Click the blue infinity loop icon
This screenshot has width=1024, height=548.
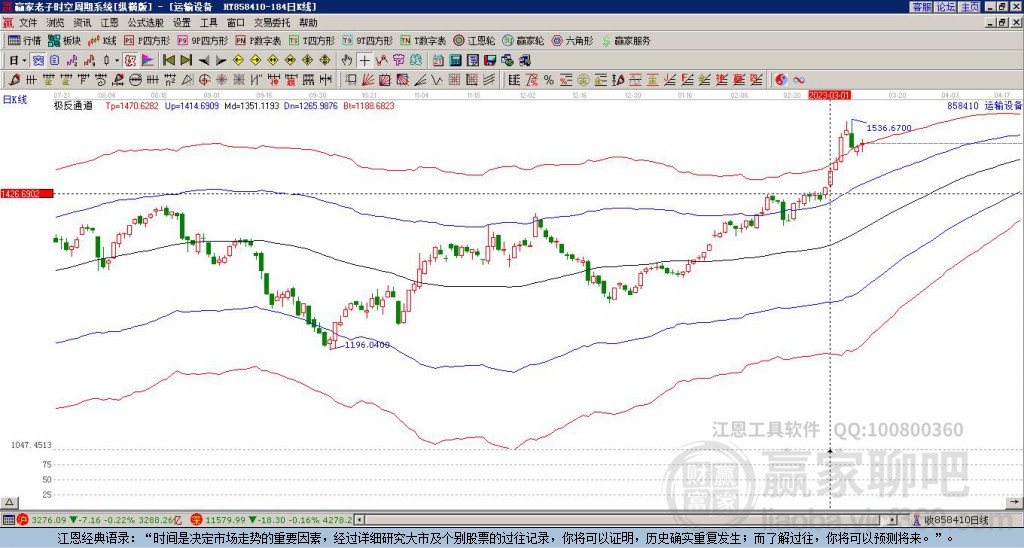[x=799, y=80]
